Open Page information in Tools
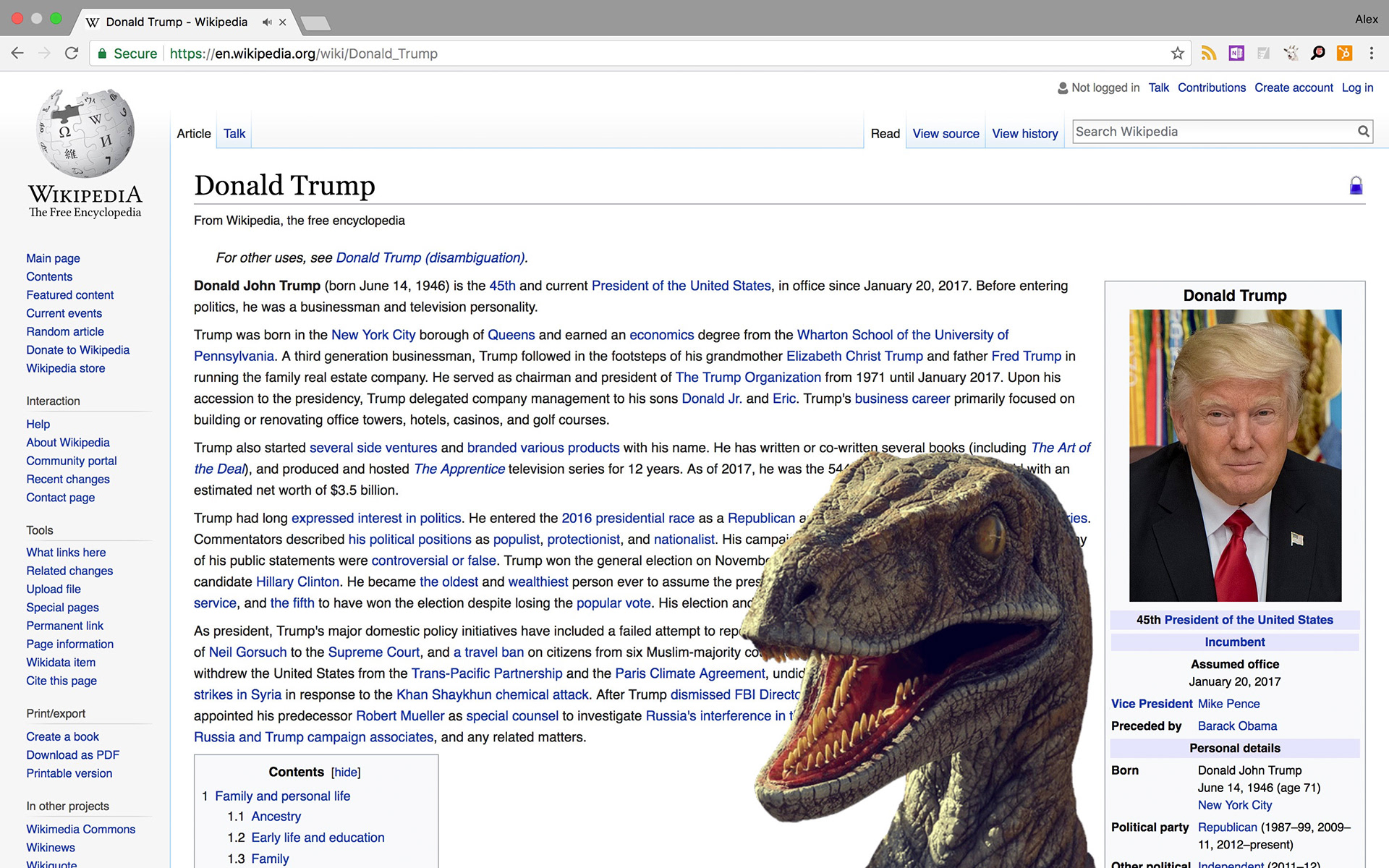 70,644
